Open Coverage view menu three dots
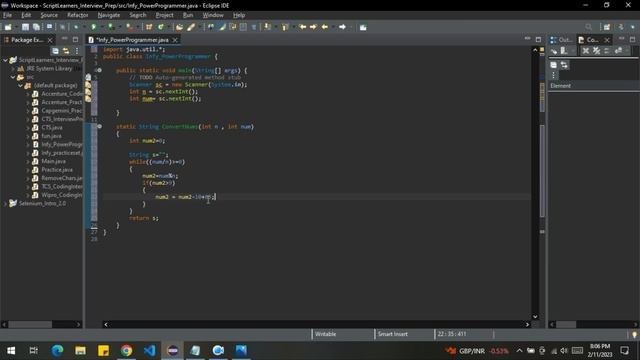The height and width of the screenshot is (360, 640). (x=553, y=75)
